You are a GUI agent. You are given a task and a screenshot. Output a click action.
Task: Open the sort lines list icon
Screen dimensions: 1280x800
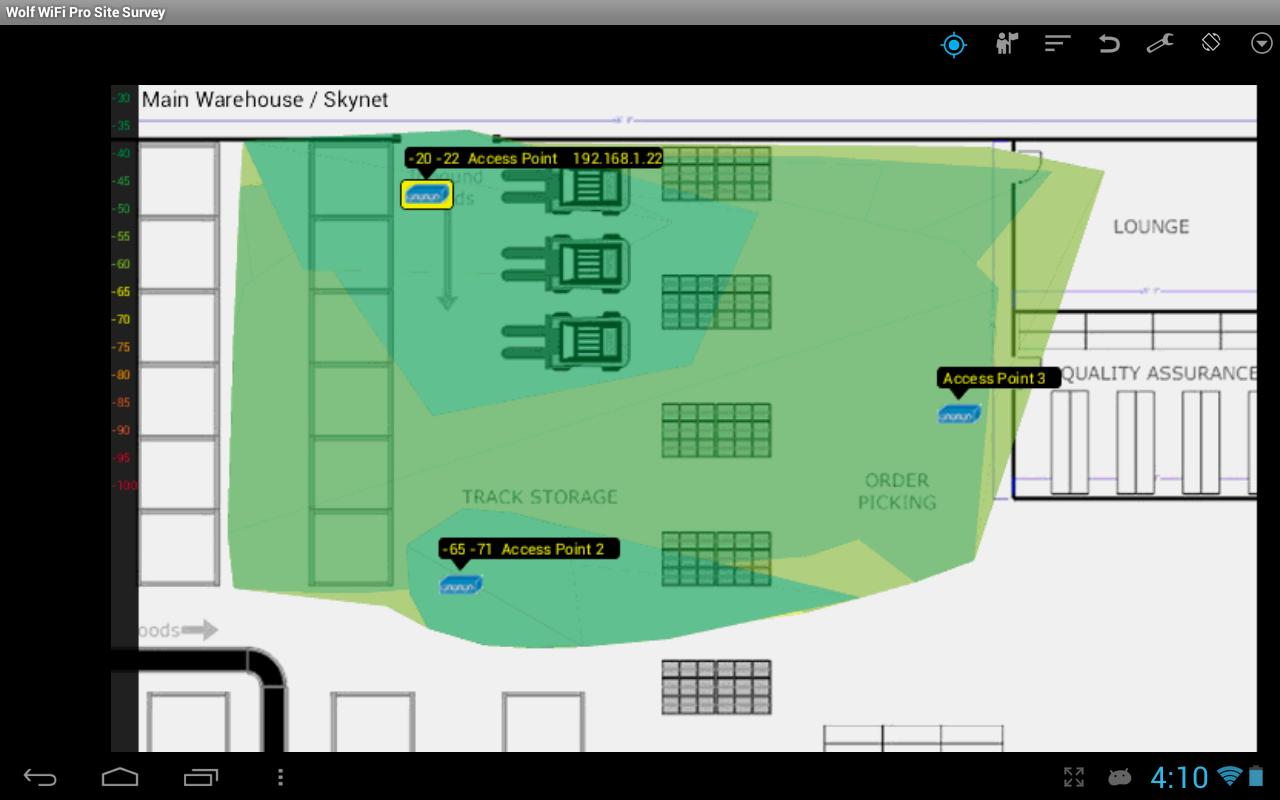[x=1057, y=44]
